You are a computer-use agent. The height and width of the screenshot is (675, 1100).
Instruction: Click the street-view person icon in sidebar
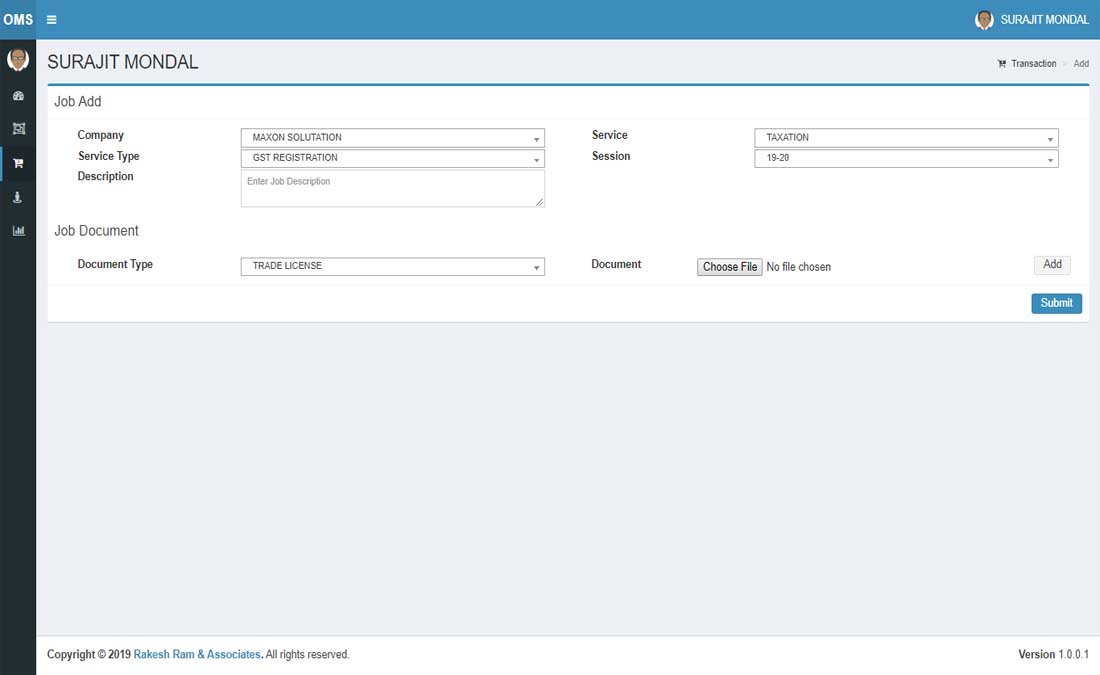pos(18,197)
